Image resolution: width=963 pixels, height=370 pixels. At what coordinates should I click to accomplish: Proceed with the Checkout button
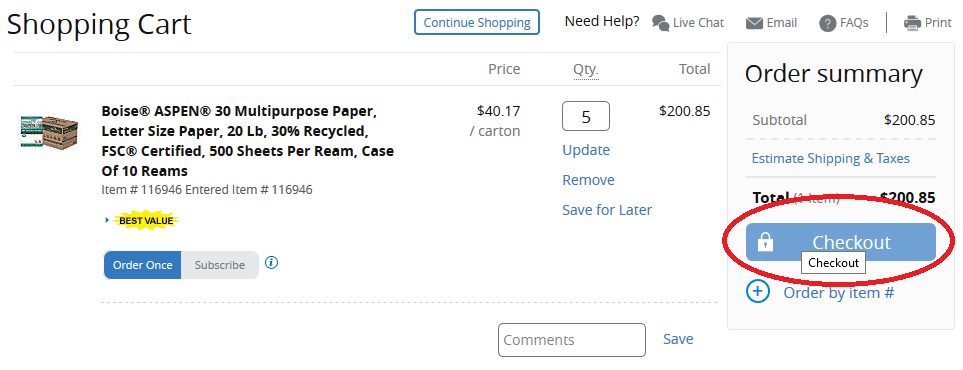[x=840, y=242]
